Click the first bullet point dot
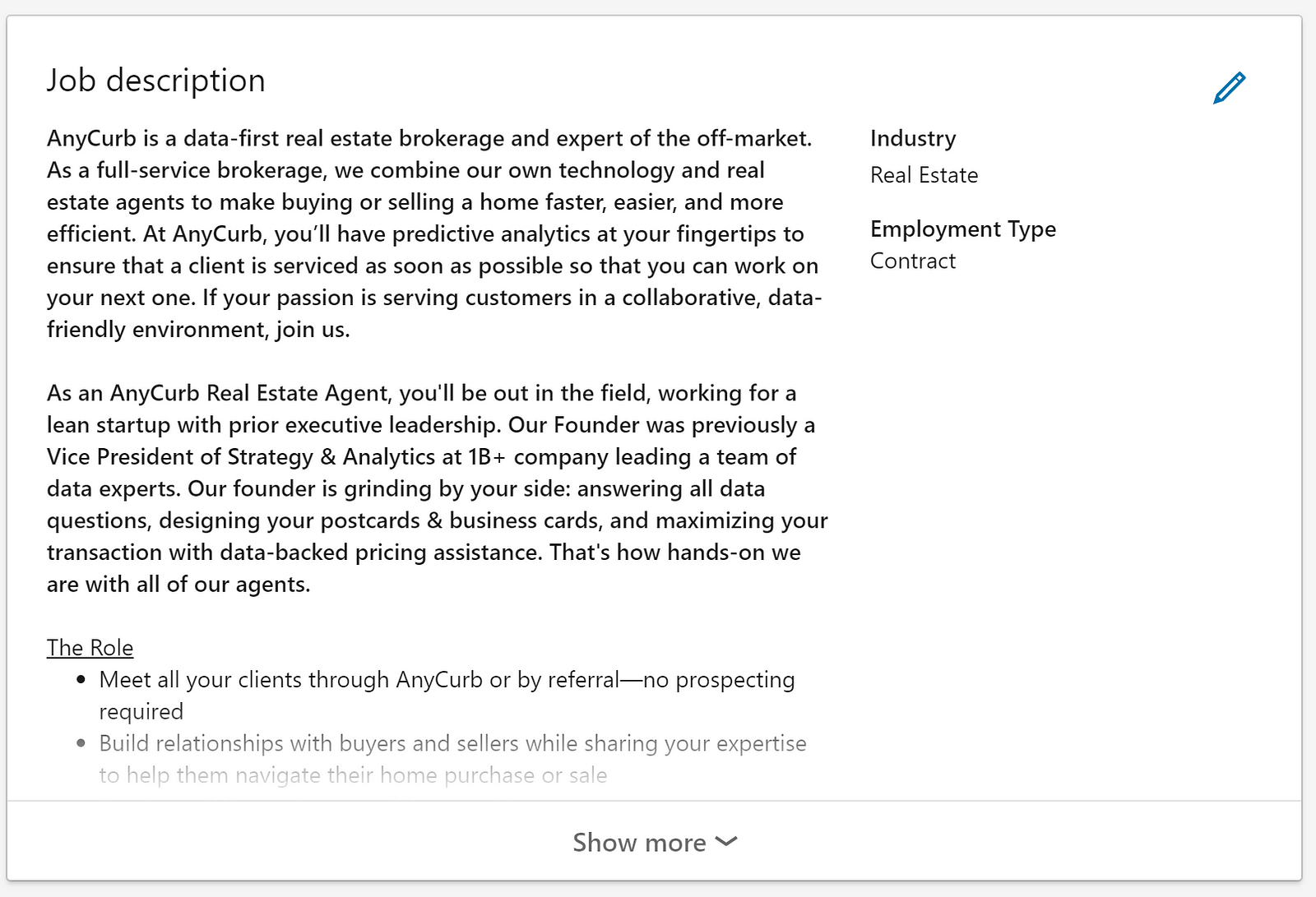 (x=81, y=680)
